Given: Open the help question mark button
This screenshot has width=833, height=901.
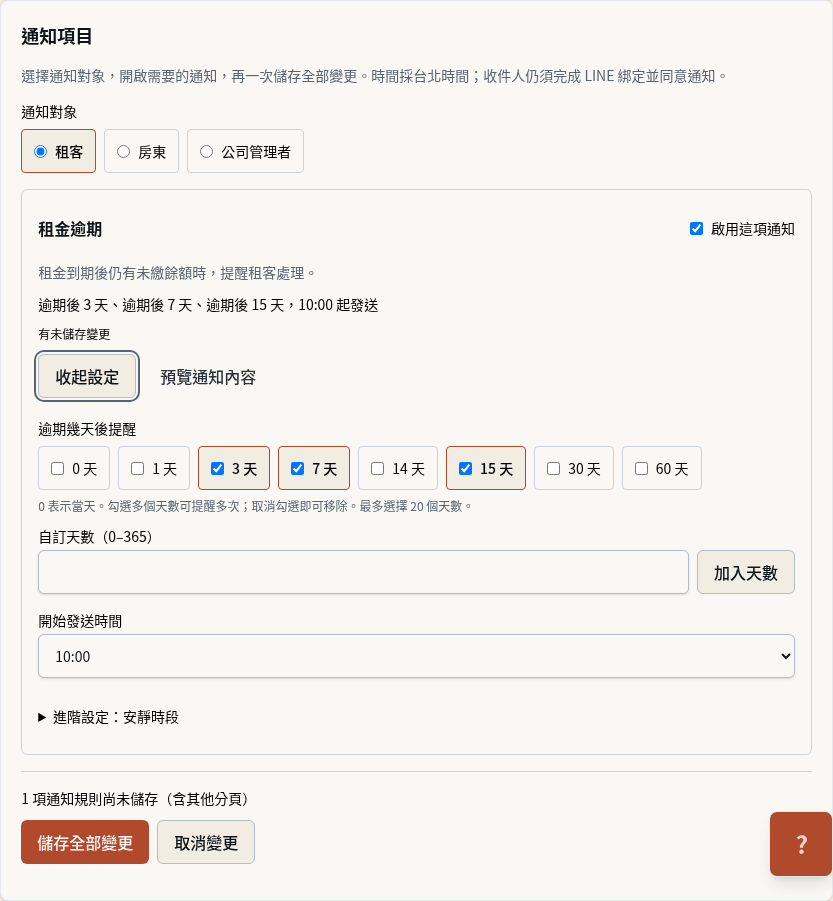Looking at the screenshot, I should 801,844.
